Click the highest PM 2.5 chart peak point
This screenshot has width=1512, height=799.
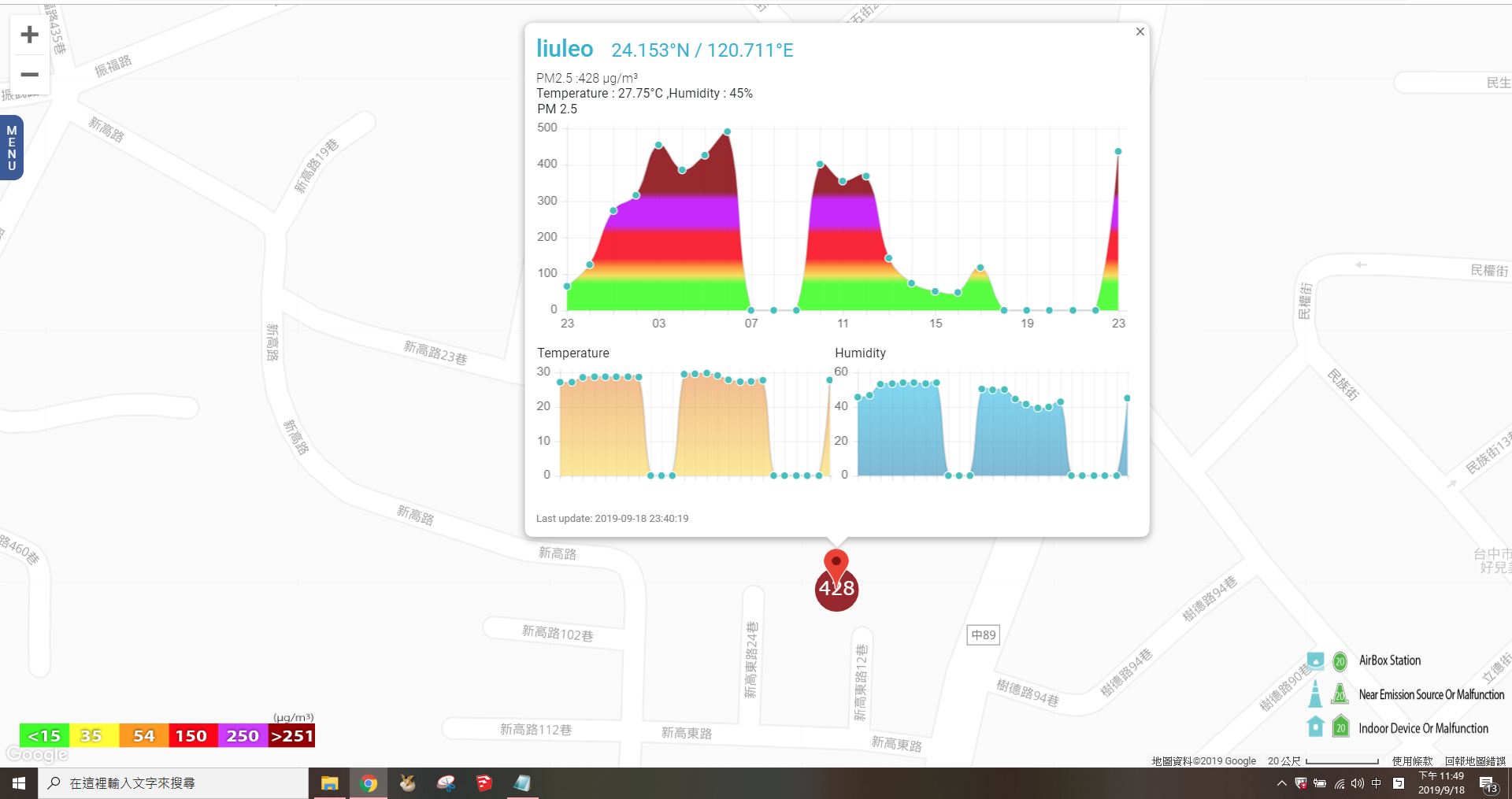[x=727, y=132]
